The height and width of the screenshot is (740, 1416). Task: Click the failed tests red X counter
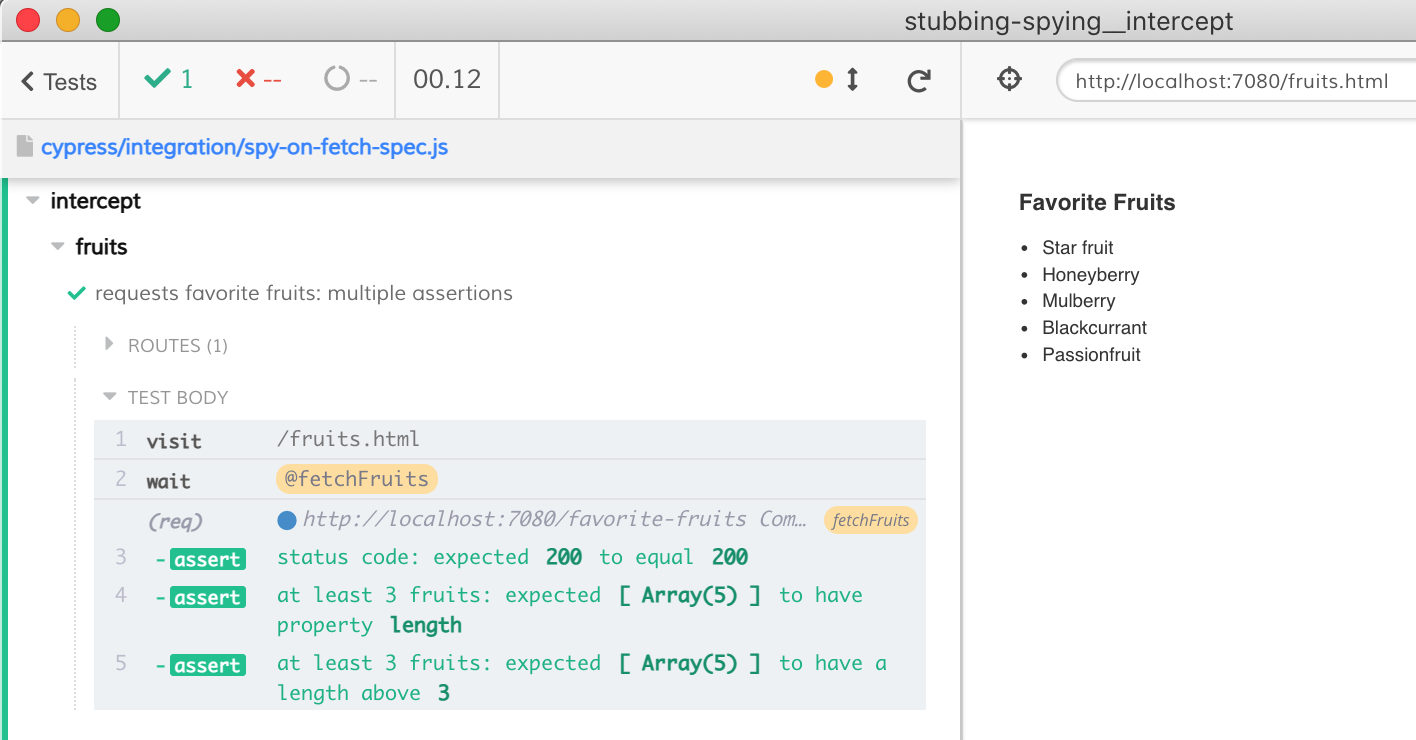coord(259,79)
